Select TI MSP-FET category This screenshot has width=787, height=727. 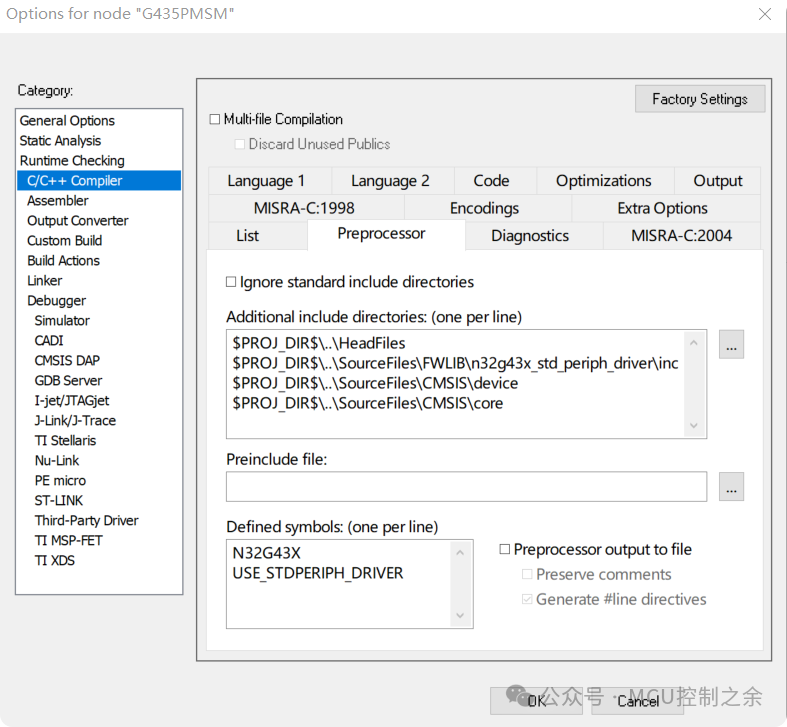99,540
